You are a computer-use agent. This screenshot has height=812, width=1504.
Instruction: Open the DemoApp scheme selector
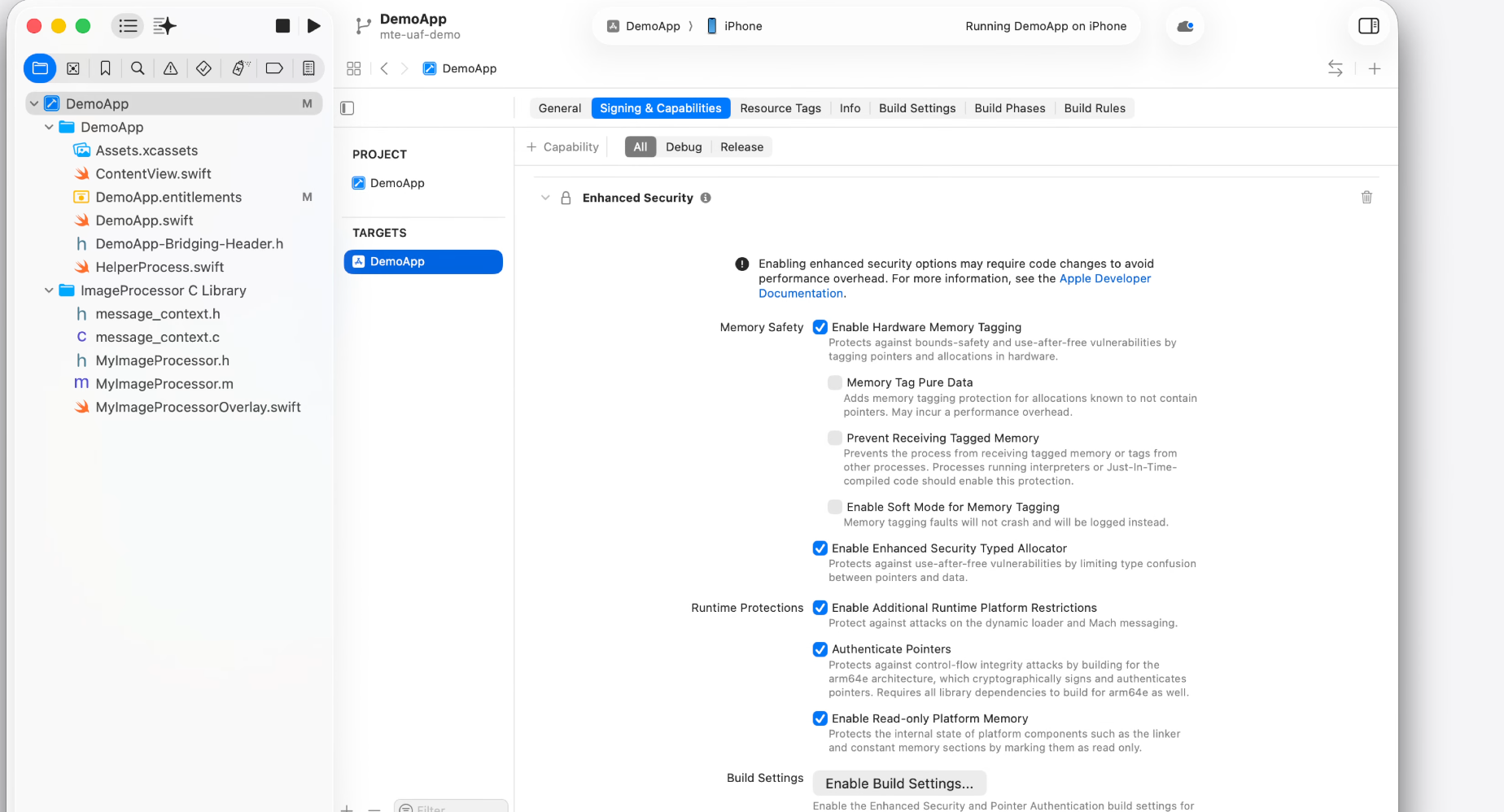(645, 26)
